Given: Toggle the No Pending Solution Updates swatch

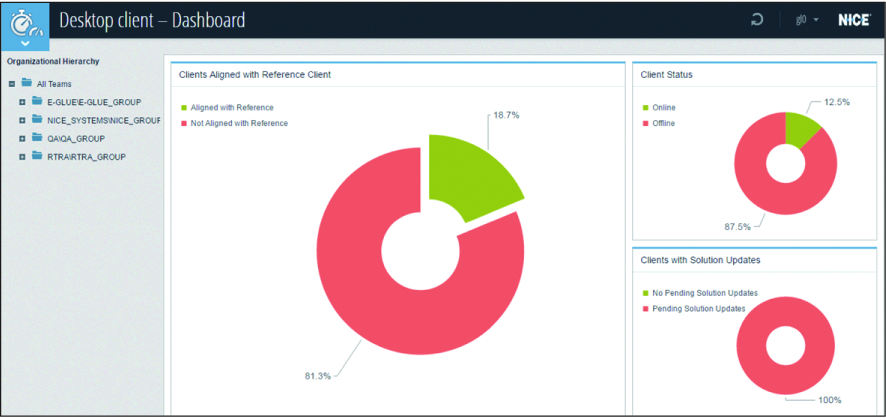Looking at the screenshot, I should tap(646, 293).
